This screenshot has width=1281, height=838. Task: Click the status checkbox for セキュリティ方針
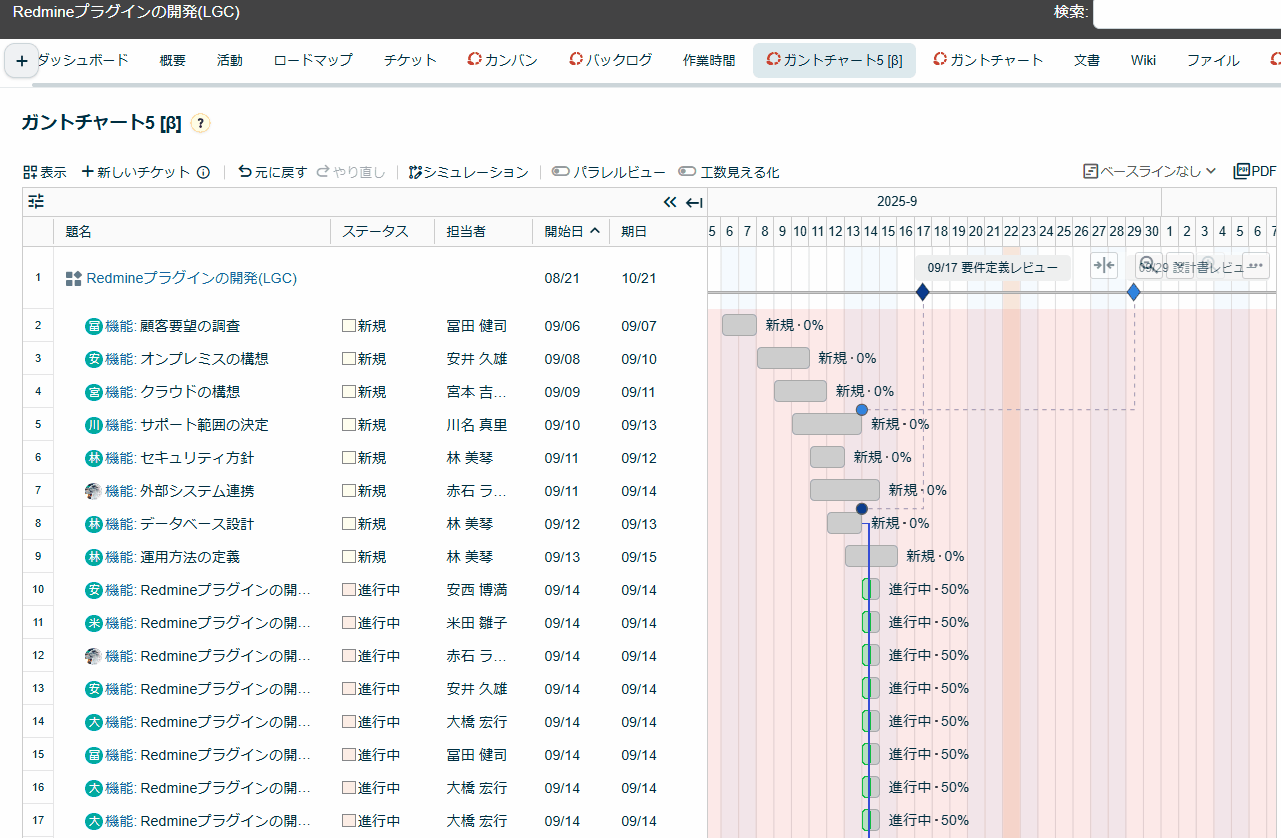(x=349, y=458)
